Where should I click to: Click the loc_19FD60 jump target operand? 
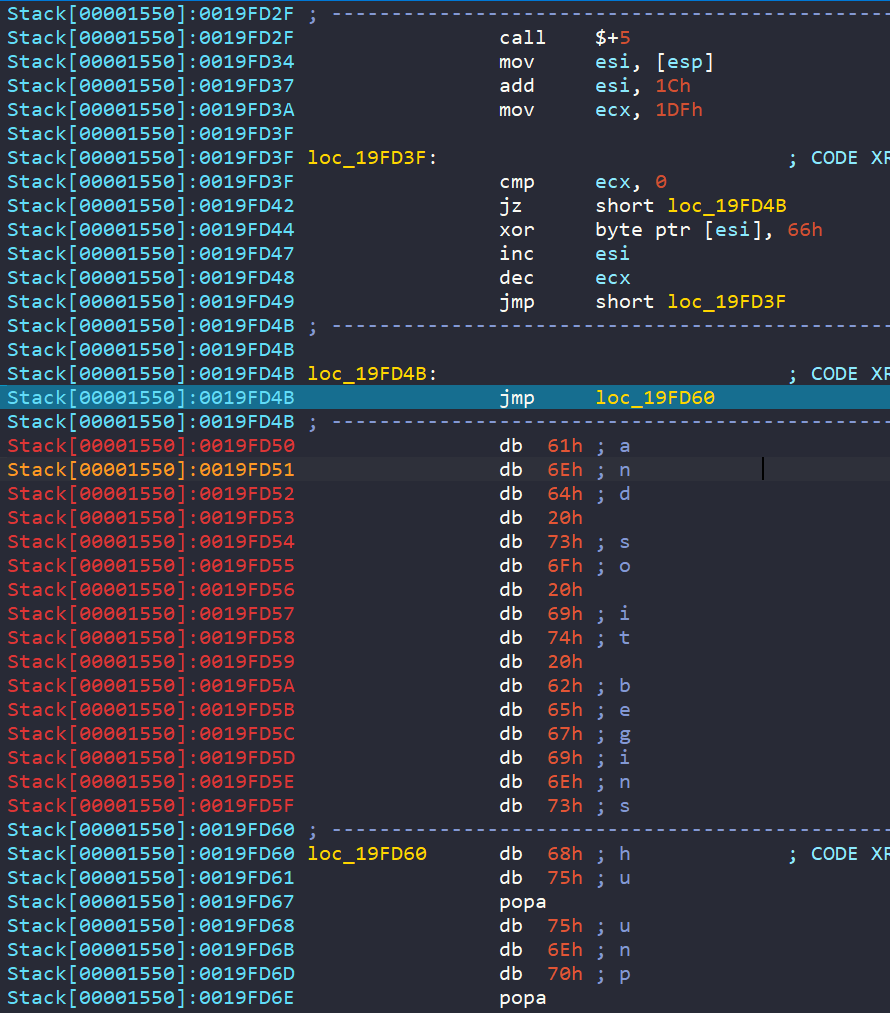(x=654, y=397)
